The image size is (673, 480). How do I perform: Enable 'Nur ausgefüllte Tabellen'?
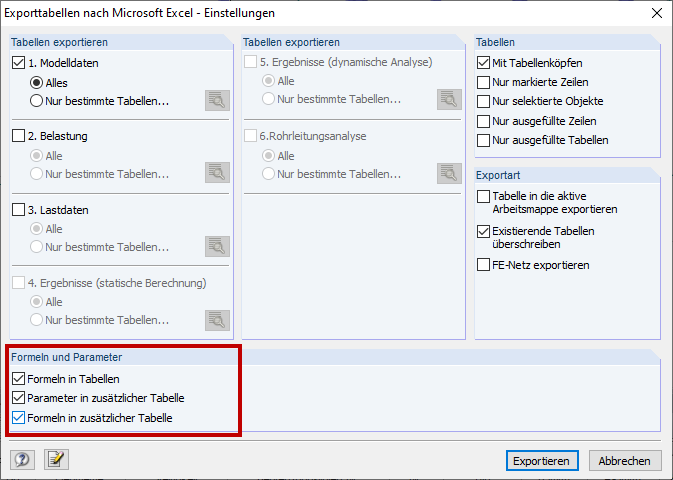click(485, 140)
